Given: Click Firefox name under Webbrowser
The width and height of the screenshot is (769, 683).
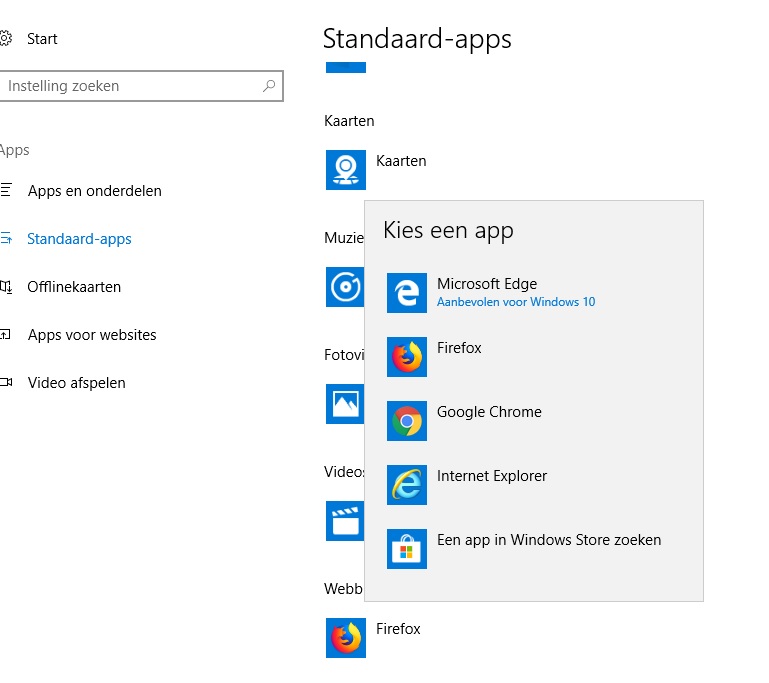Looking at the screenshot, I should (398, 629).
